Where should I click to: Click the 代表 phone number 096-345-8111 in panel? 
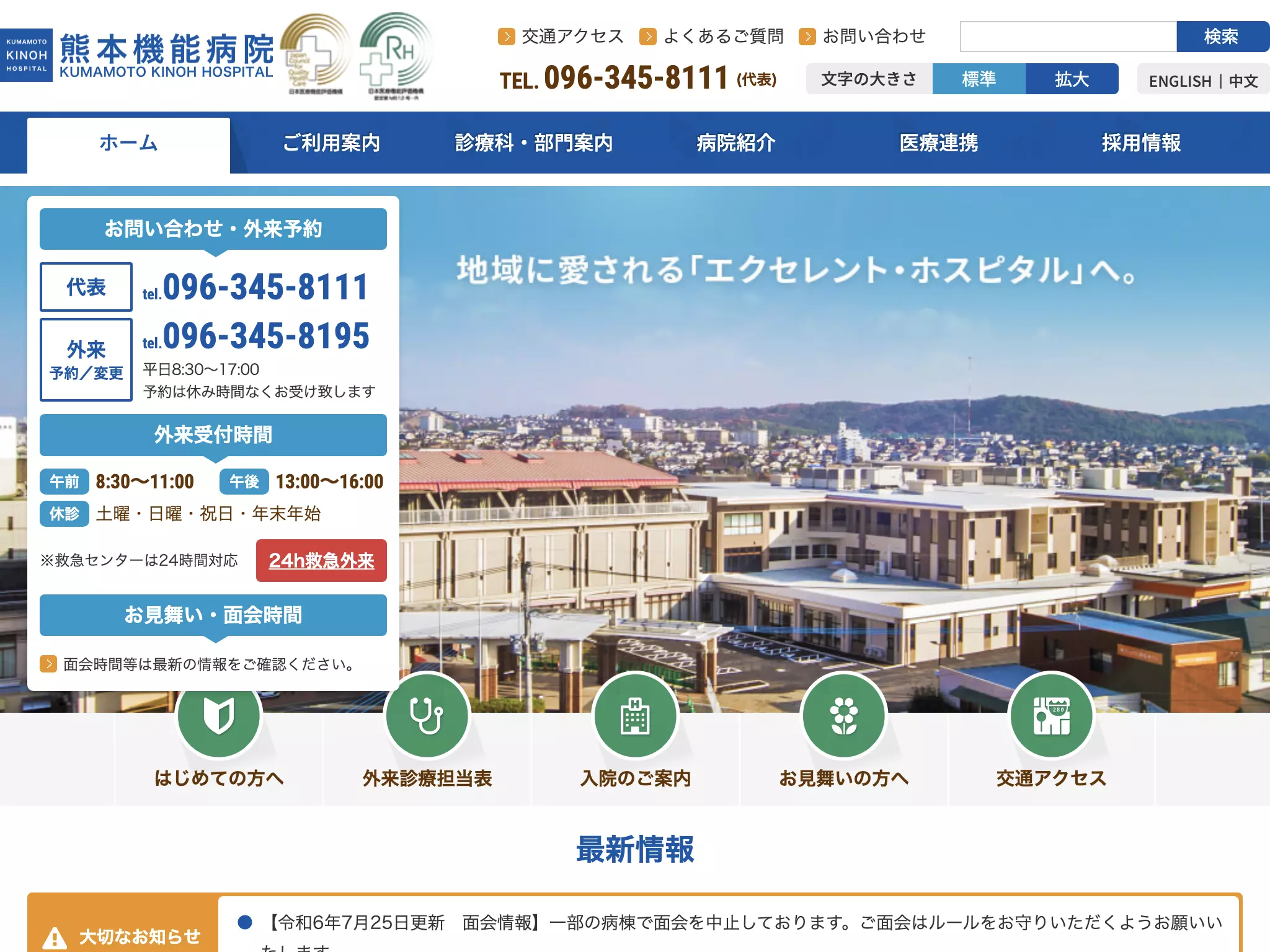click(x=256, y=287)
